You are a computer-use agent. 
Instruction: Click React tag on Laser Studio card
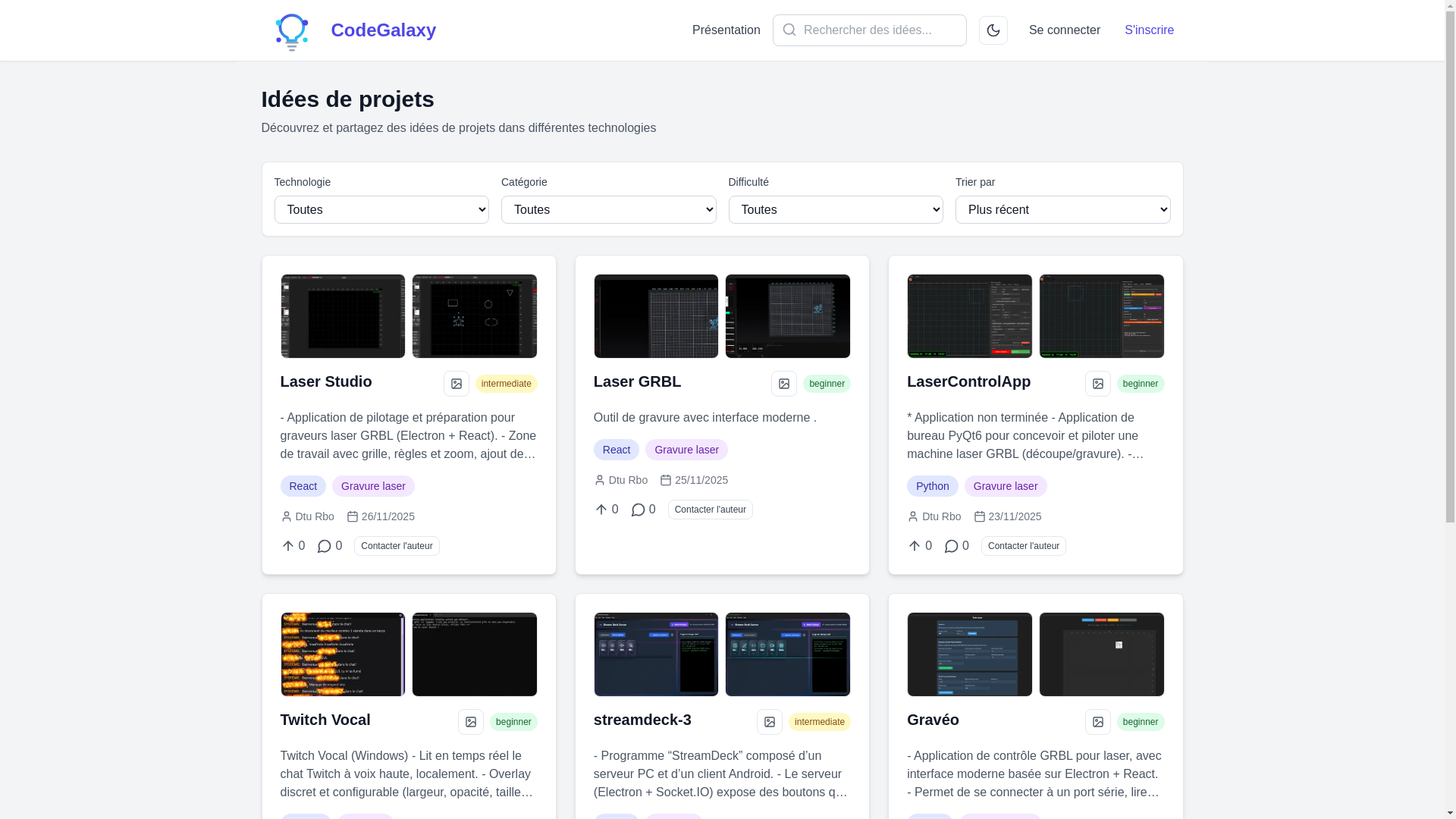(303, 486)
